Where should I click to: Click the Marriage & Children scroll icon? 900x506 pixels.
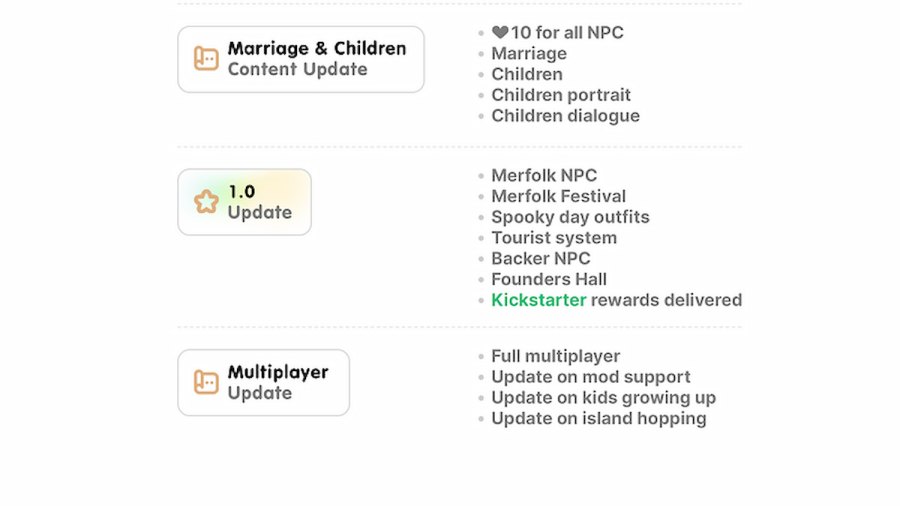click(206, 59)
